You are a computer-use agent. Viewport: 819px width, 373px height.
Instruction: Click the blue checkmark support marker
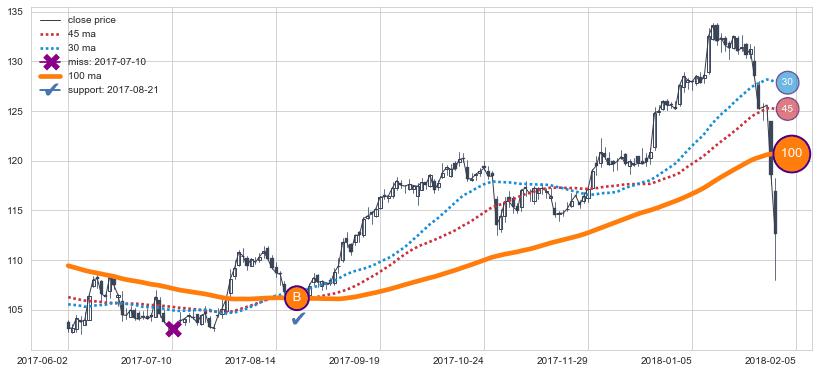coord(298,318)
